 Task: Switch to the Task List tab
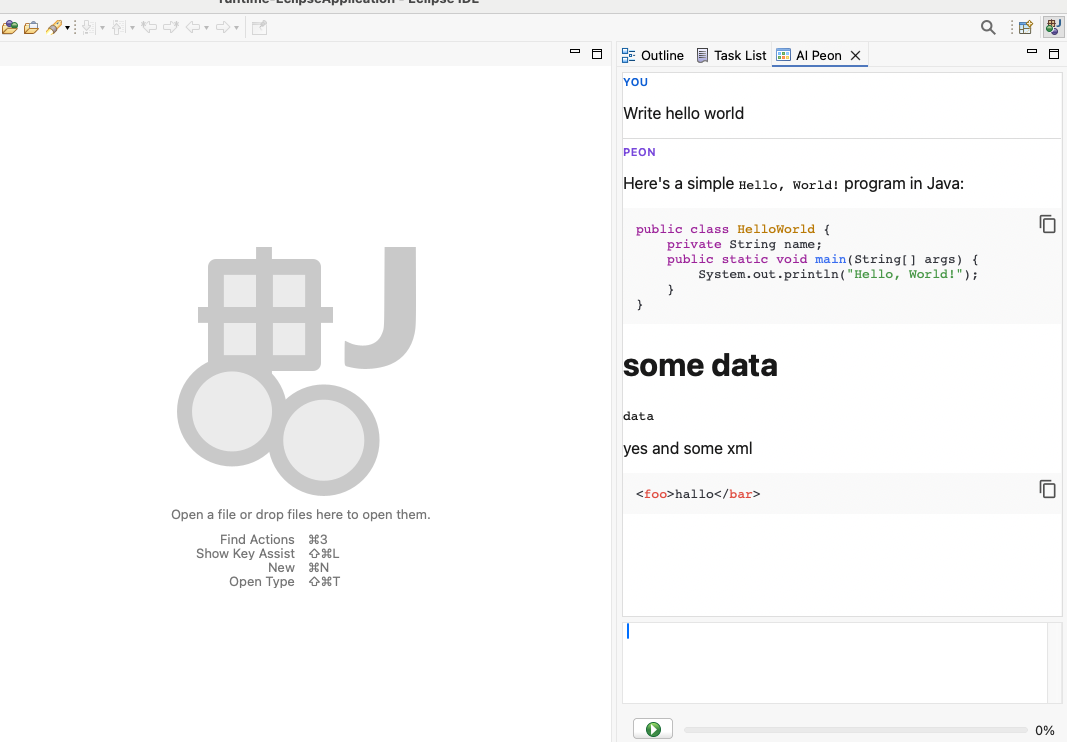point(731,55)
